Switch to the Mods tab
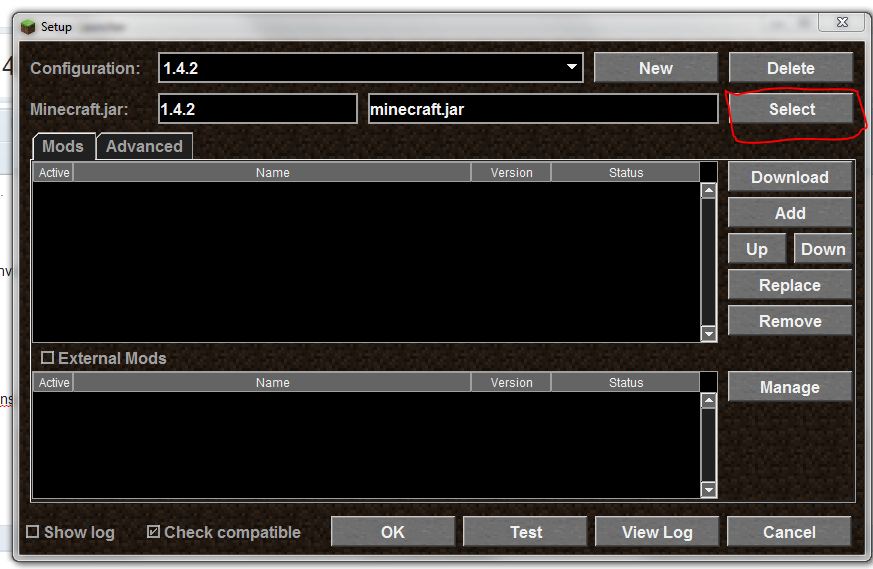 pos(63,146)
